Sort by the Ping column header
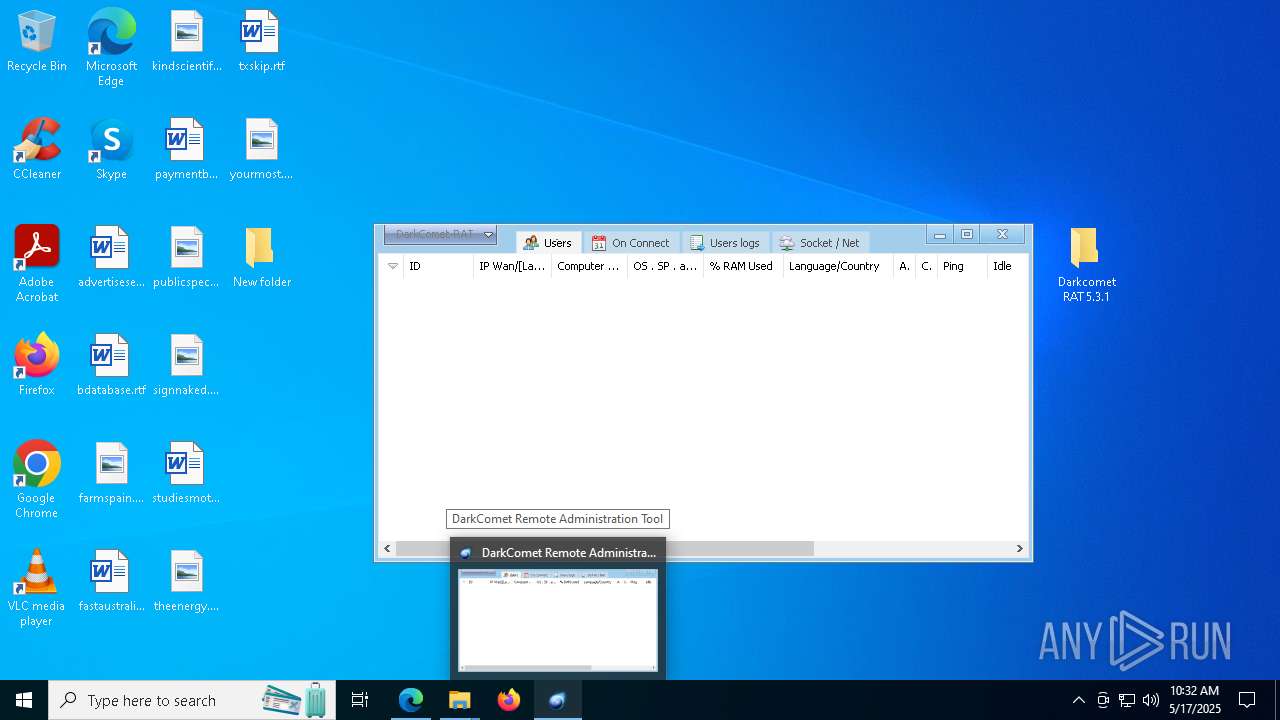1280x720 pixels. coord(961,266)
